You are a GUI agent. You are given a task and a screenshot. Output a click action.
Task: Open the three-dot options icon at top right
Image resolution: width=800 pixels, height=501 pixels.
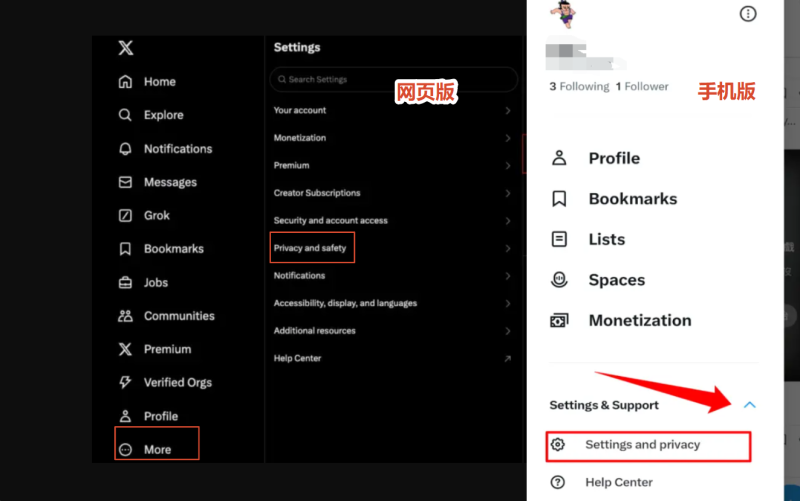click(748, 14)
